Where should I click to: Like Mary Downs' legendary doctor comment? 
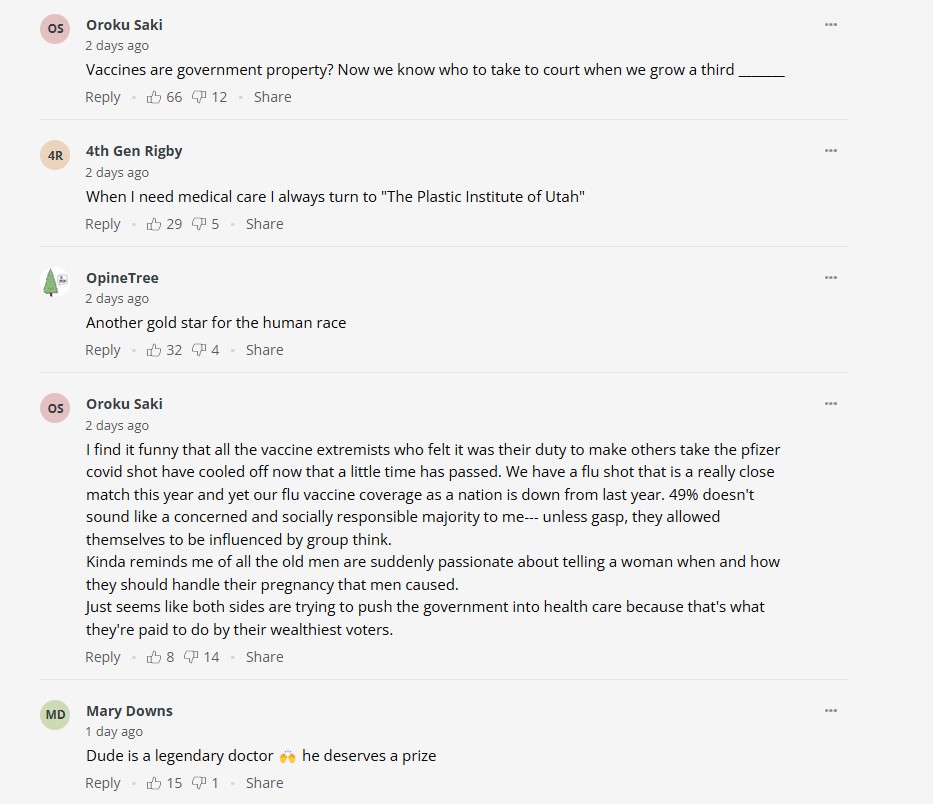(x=154, y=783)
